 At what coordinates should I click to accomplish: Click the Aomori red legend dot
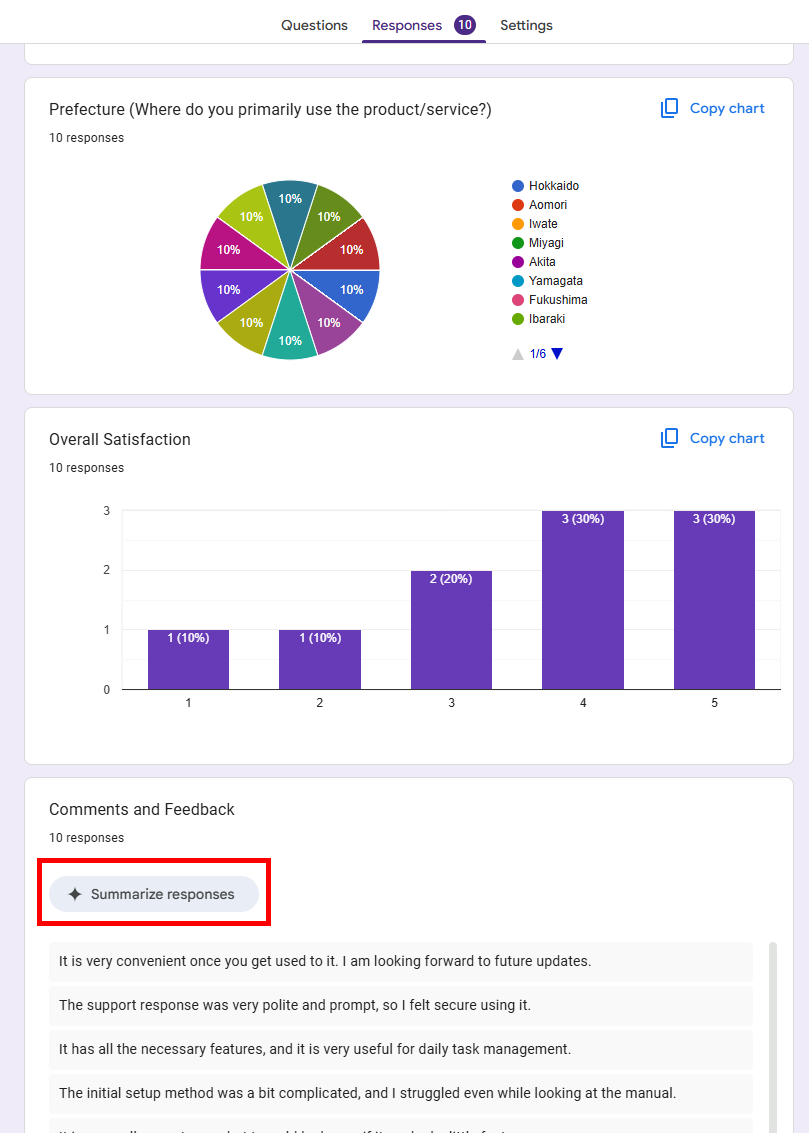click(x=518, y=205)
